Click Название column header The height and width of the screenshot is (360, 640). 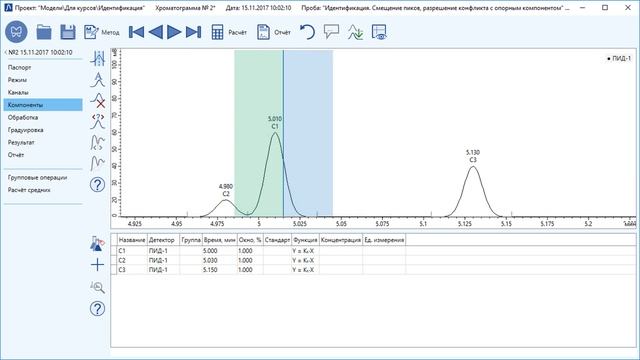(132, 240)
